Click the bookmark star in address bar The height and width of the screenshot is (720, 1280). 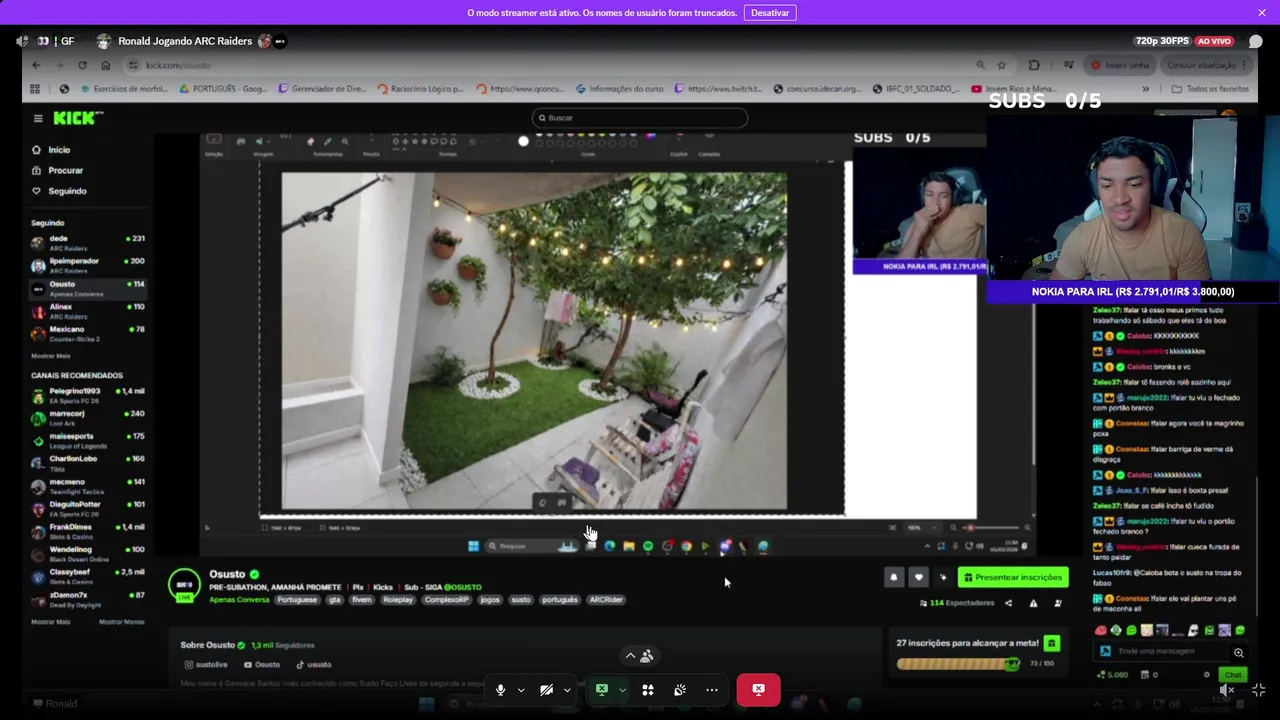1001,65
